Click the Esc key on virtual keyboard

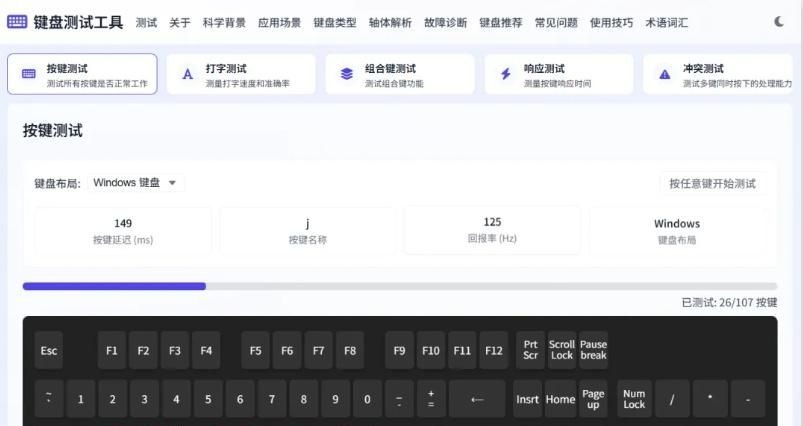(49, 351)
